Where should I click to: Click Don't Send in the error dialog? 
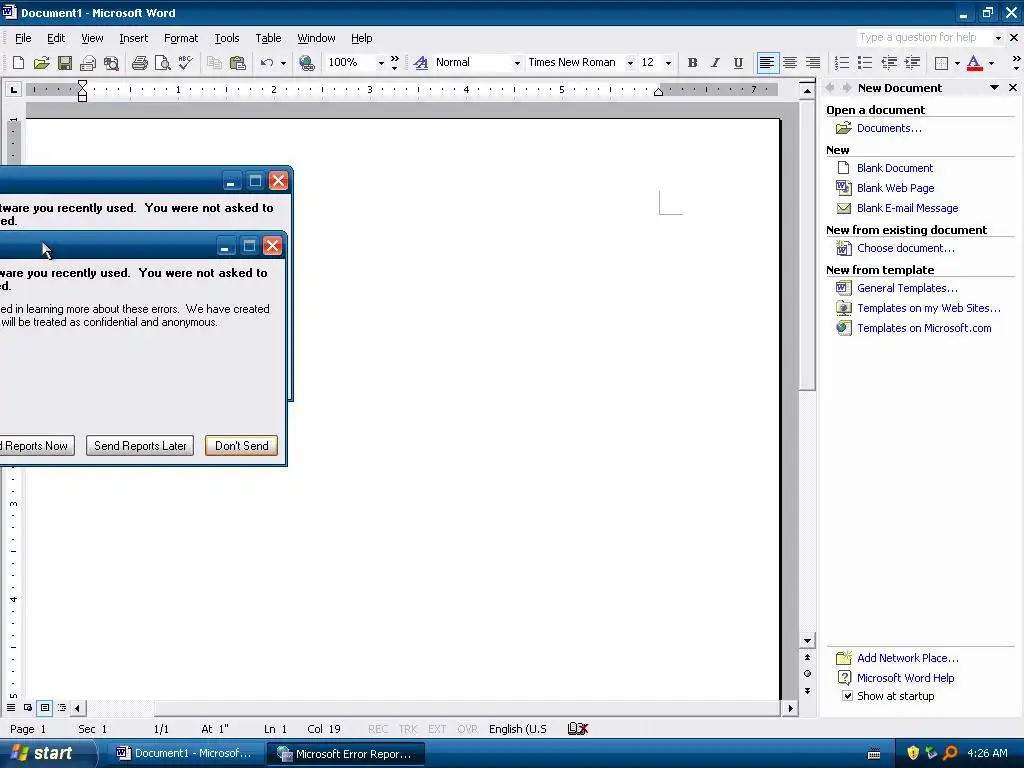pos(242,445)
